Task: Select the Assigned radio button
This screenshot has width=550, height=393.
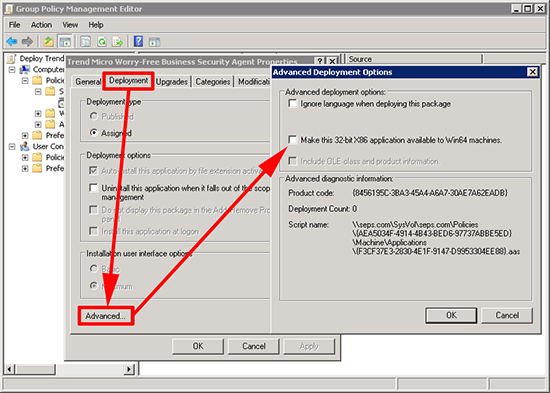Action: (x=93, y=133)
